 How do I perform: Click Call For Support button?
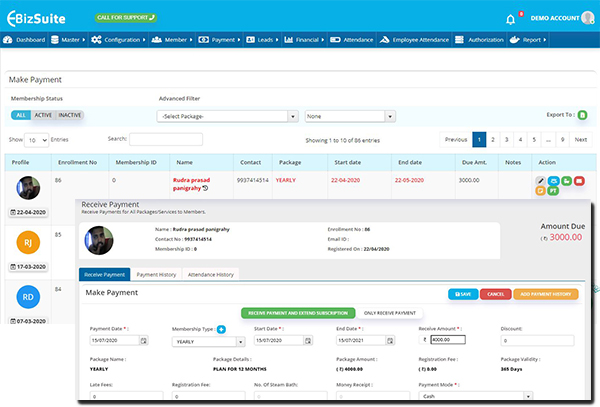tap(126, 18)
